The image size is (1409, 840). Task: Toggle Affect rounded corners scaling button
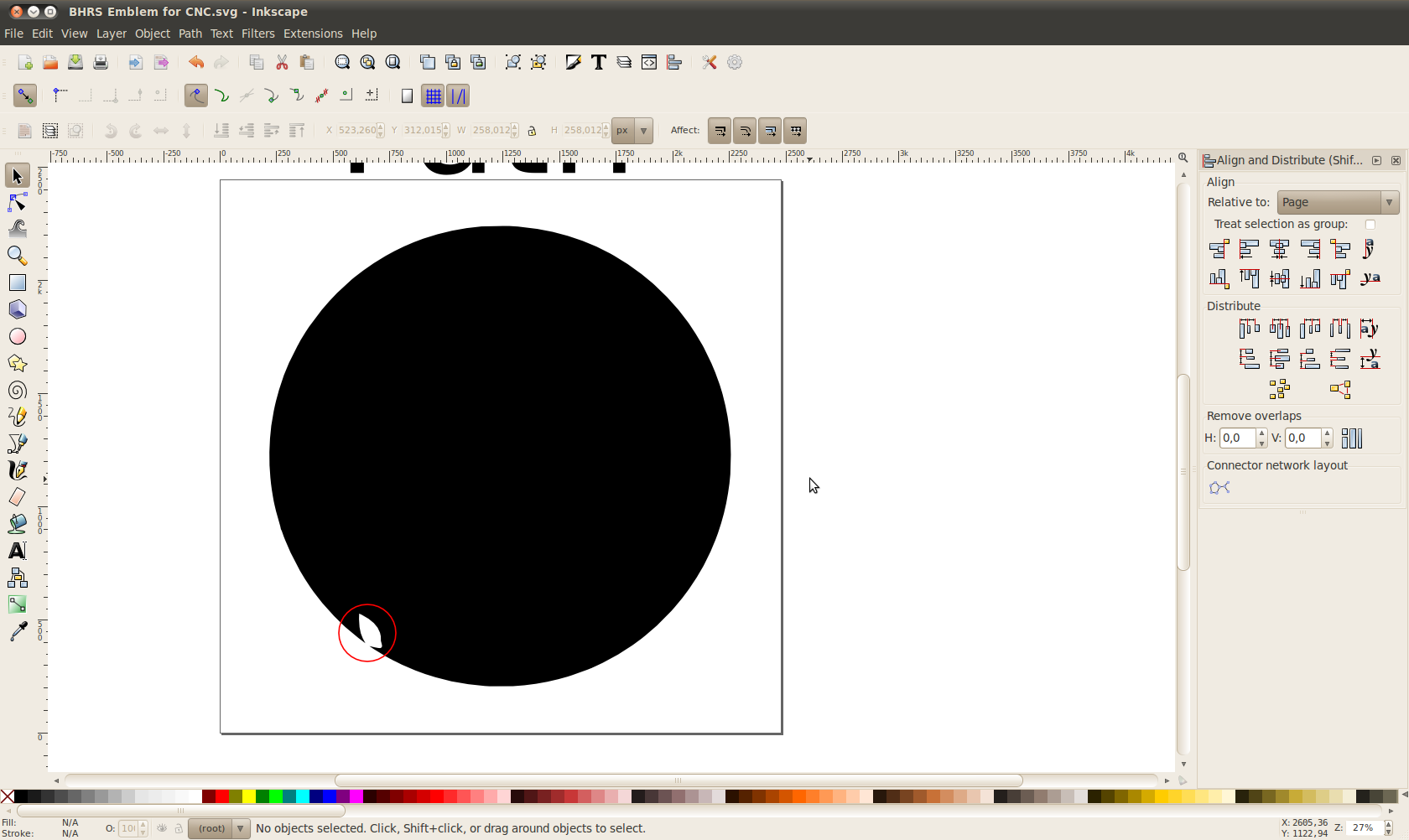[x=745, y=131]
